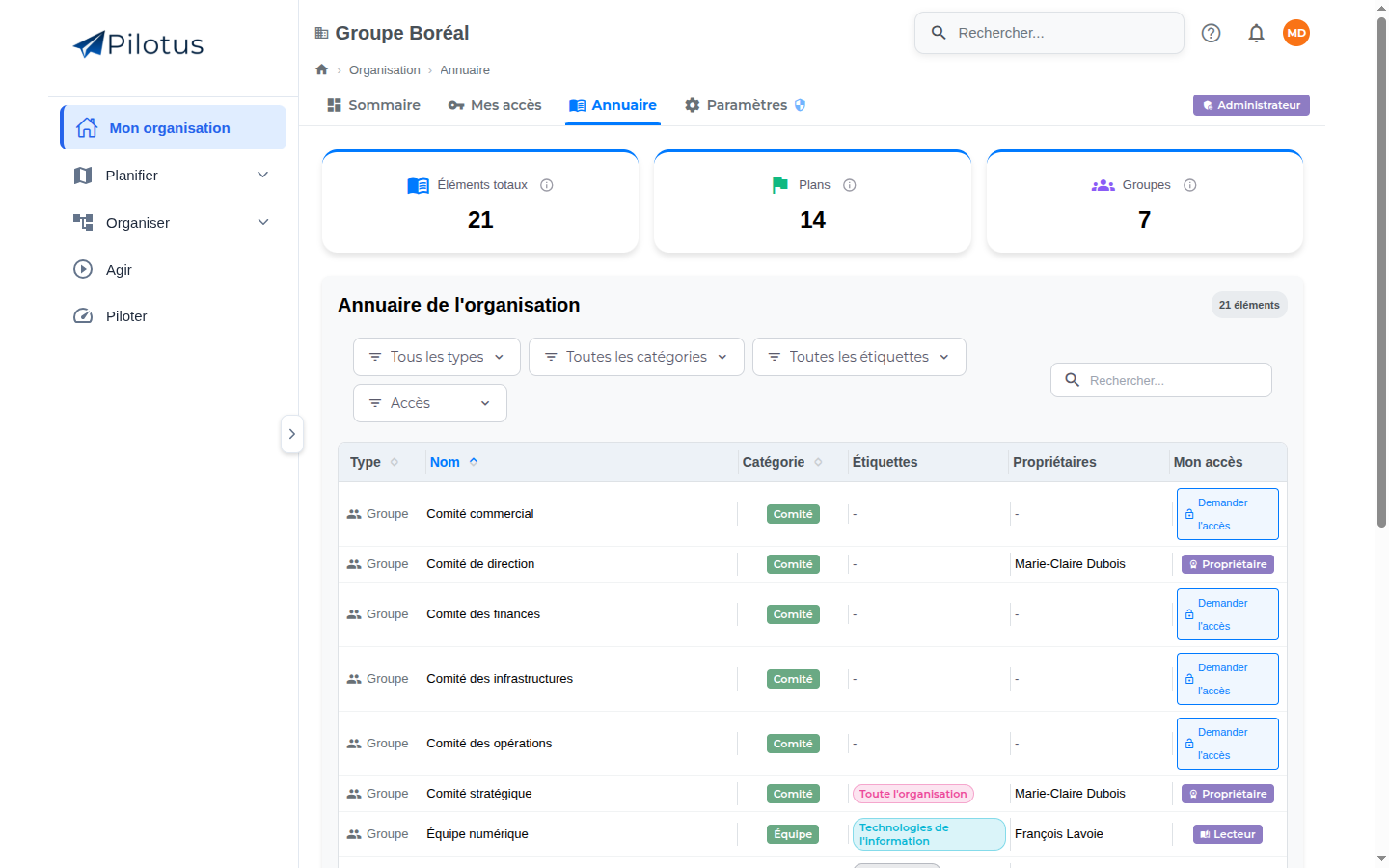
Task: Click info icon next to Éléments totaux
Action: 547,185
